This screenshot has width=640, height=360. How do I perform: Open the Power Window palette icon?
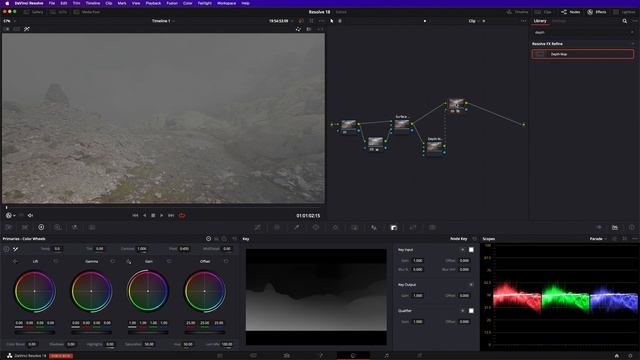tap(316, 227)
